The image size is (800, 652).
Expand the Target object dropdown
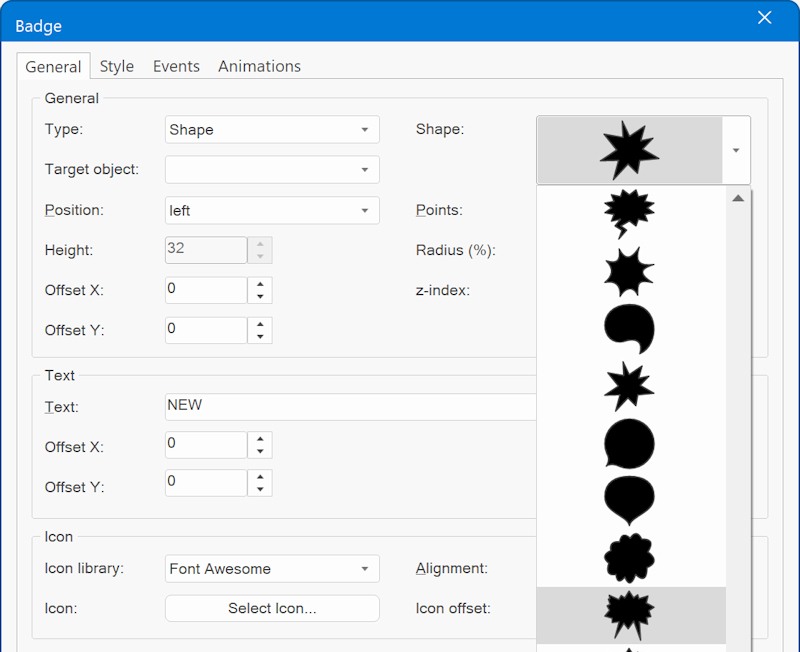click(x=272, y=170)
